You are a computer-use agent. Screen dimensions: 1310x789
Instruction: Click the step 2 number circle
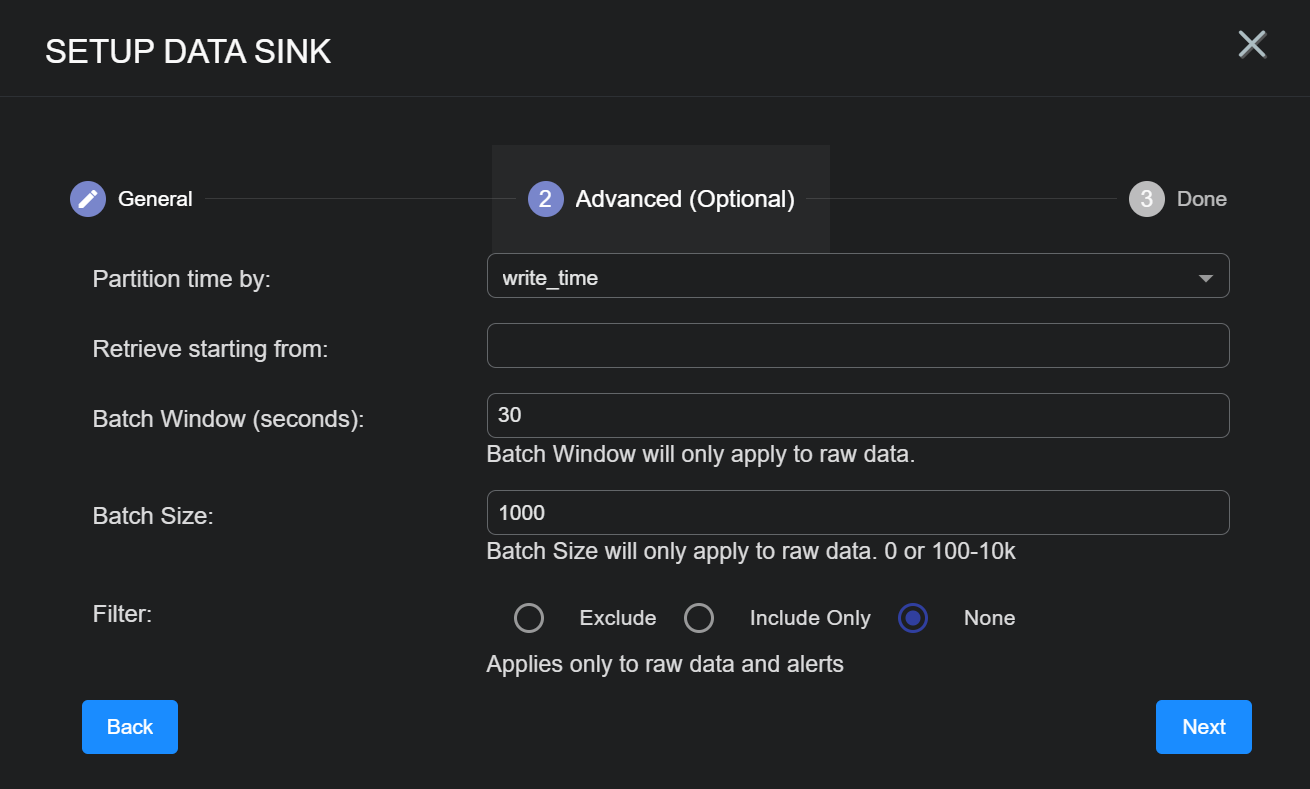pyautogui.click(x=545, y=199)
